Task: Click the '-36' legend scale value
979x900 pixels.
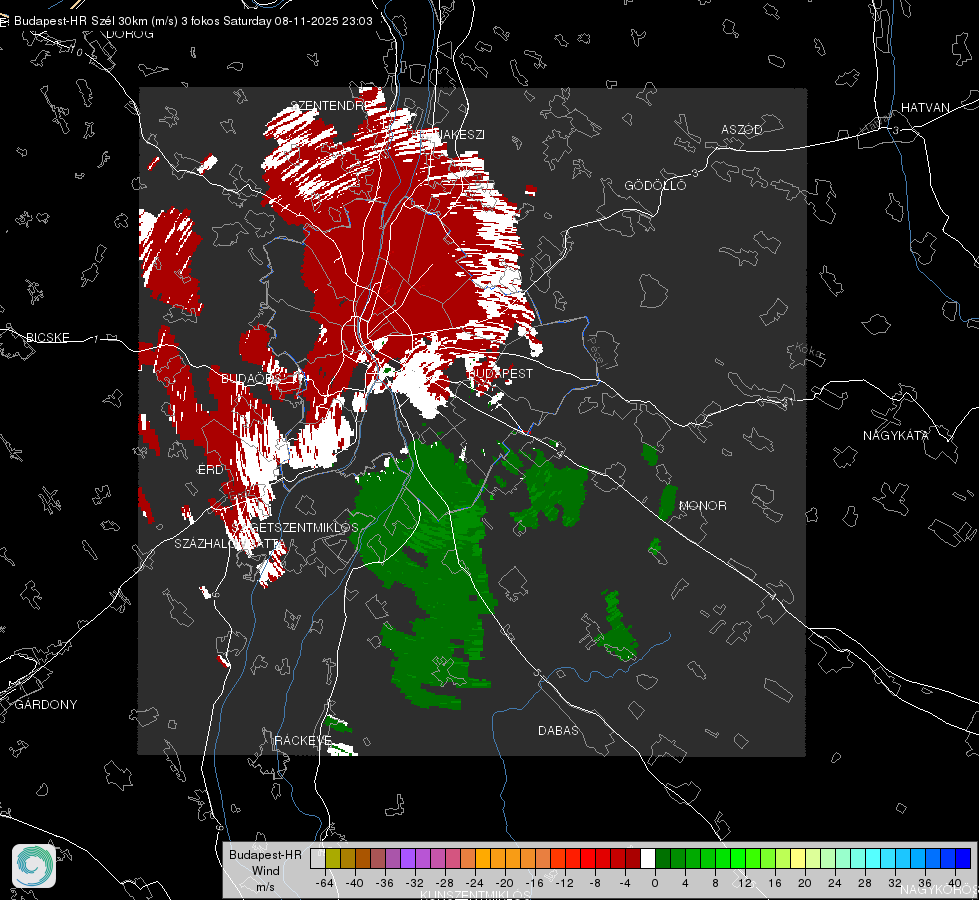Action: pyautogui.click(x=385, y=883)
